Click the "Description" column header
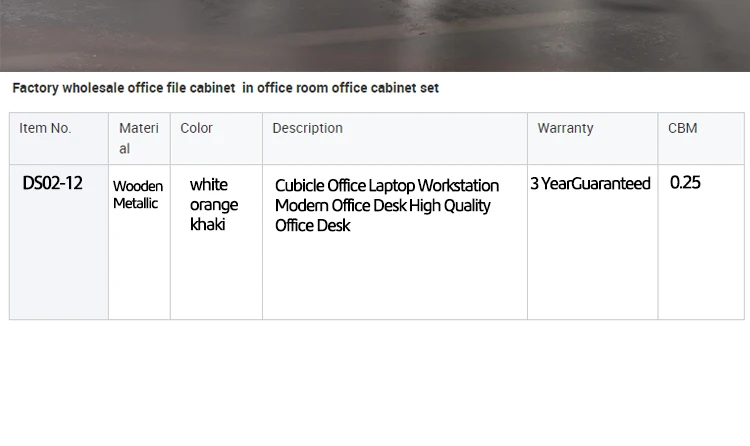This screenshot has height=446, width=750. [x=307, y=128]
